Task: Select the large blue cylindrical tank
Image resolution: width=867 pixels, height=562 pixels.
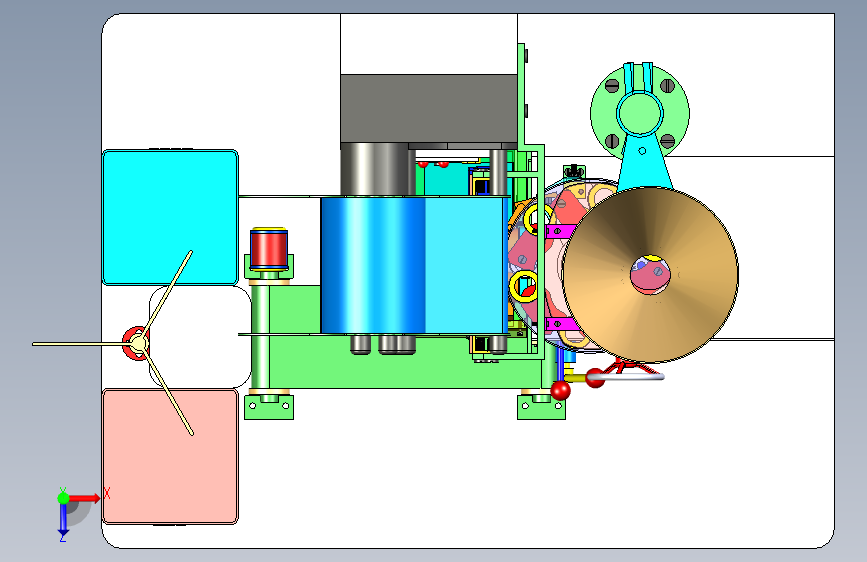Action: (414, 265)
